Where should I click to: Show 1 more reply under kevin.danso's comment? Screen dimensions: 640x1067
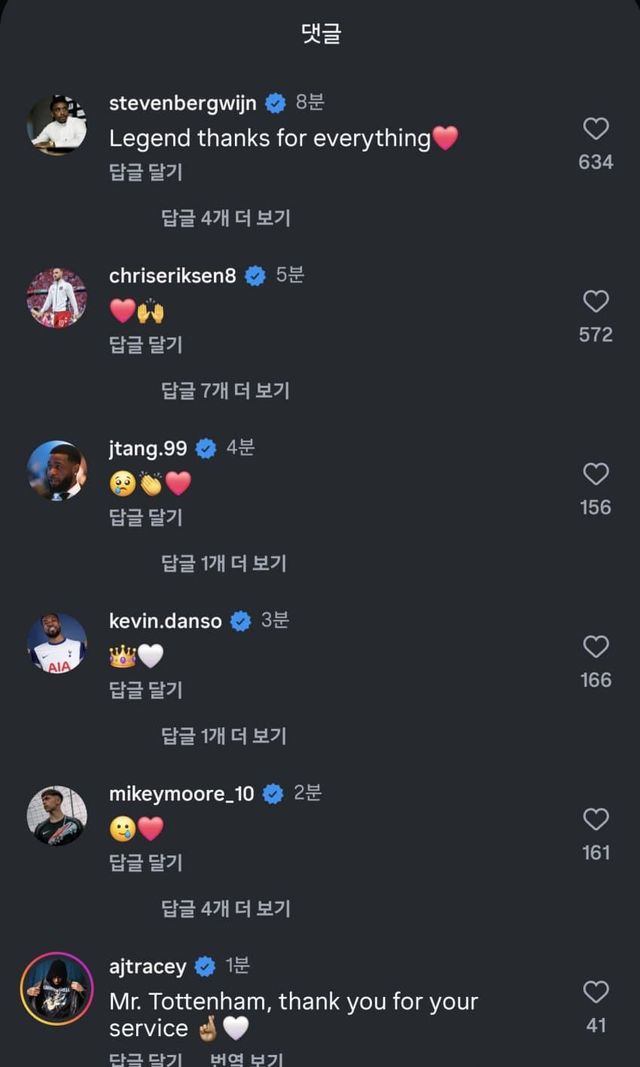[224, 736]
